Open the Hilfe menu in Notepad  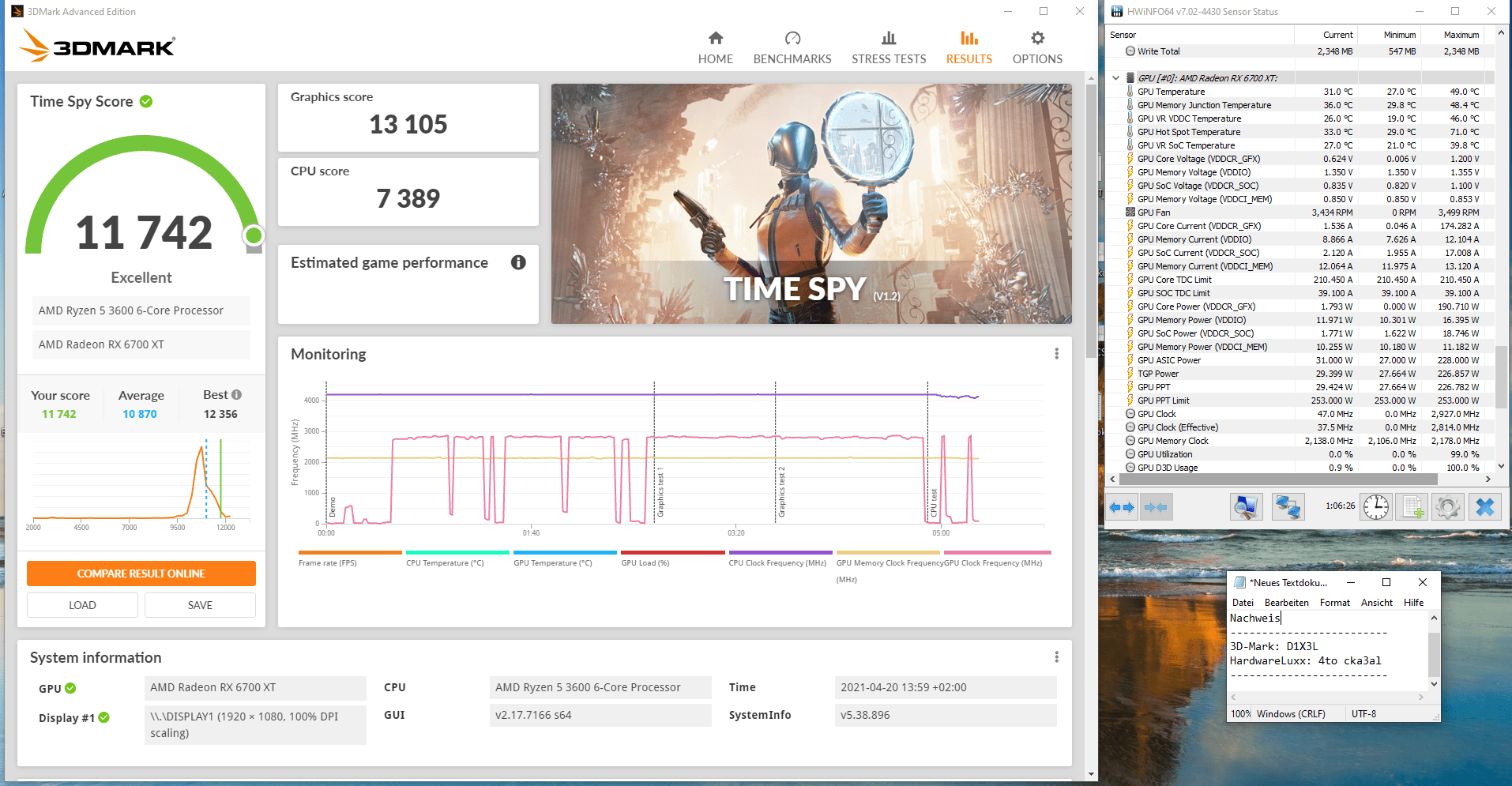point(1414,603)
